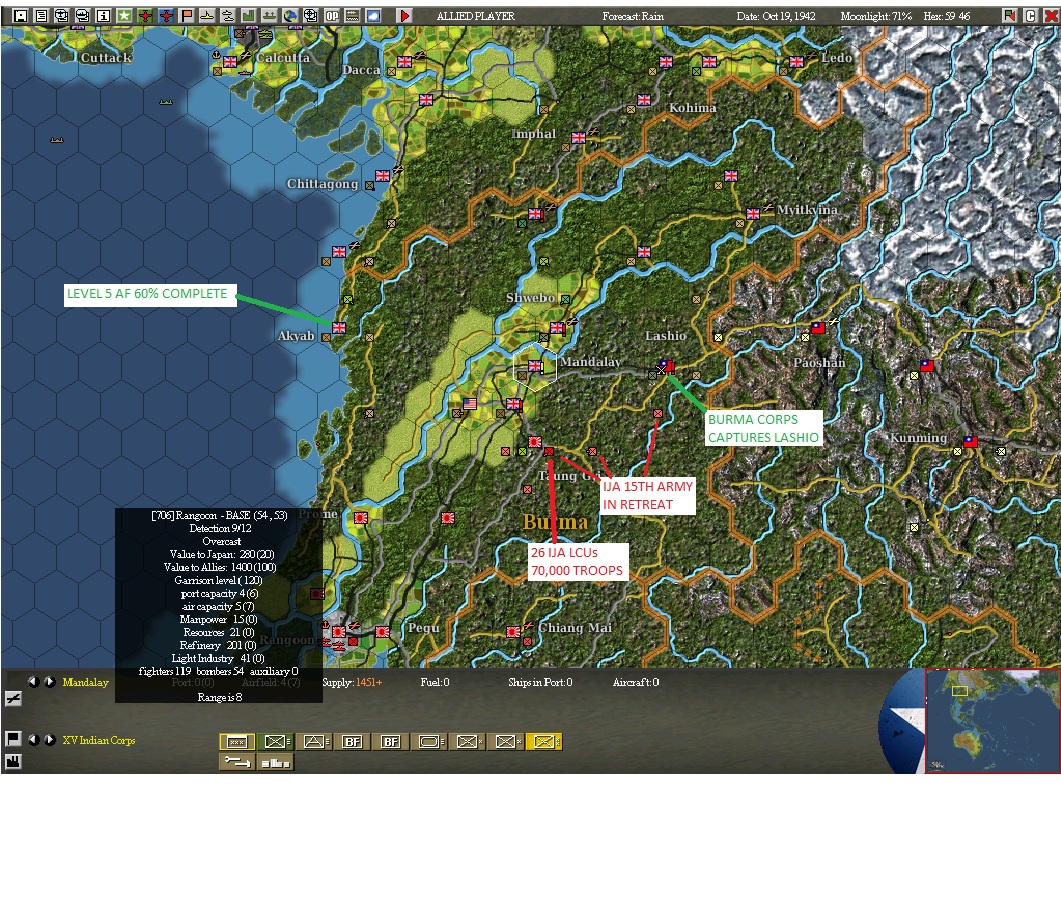Click the Supply: 1451+ value
The image size is (1061, 898).
353,682
